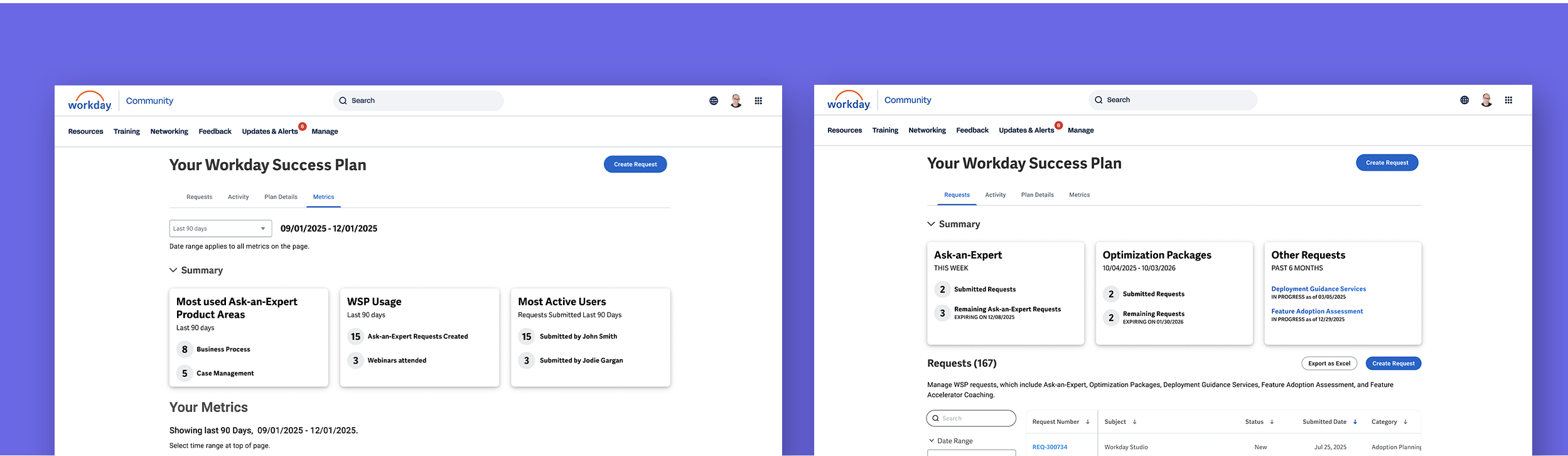Sort by the Submitted Date column arrow

(1355, 422)
